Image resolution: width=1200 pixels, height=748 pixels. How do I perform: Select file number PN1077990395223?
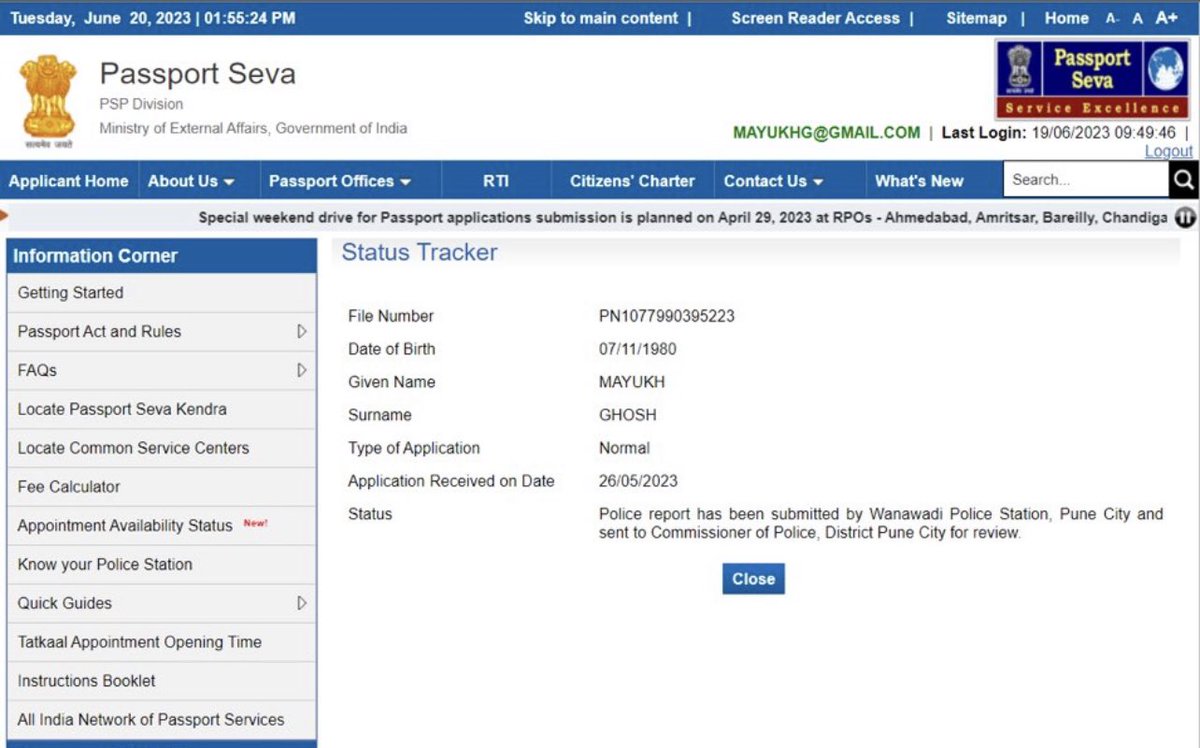point(666,316)
